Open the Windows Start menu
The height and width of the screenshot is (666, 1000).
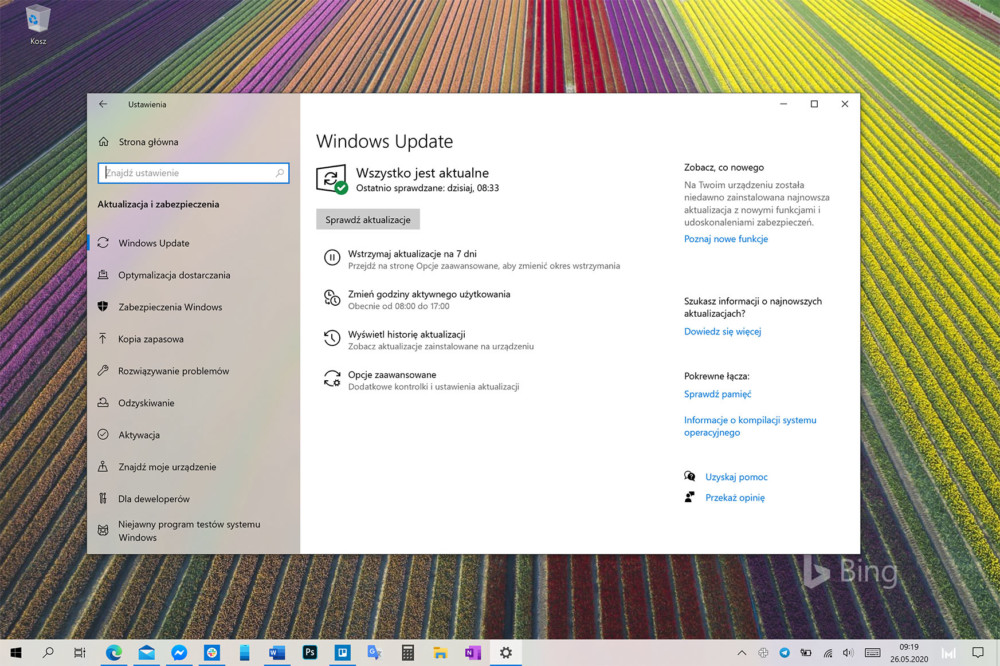point(16,653)
